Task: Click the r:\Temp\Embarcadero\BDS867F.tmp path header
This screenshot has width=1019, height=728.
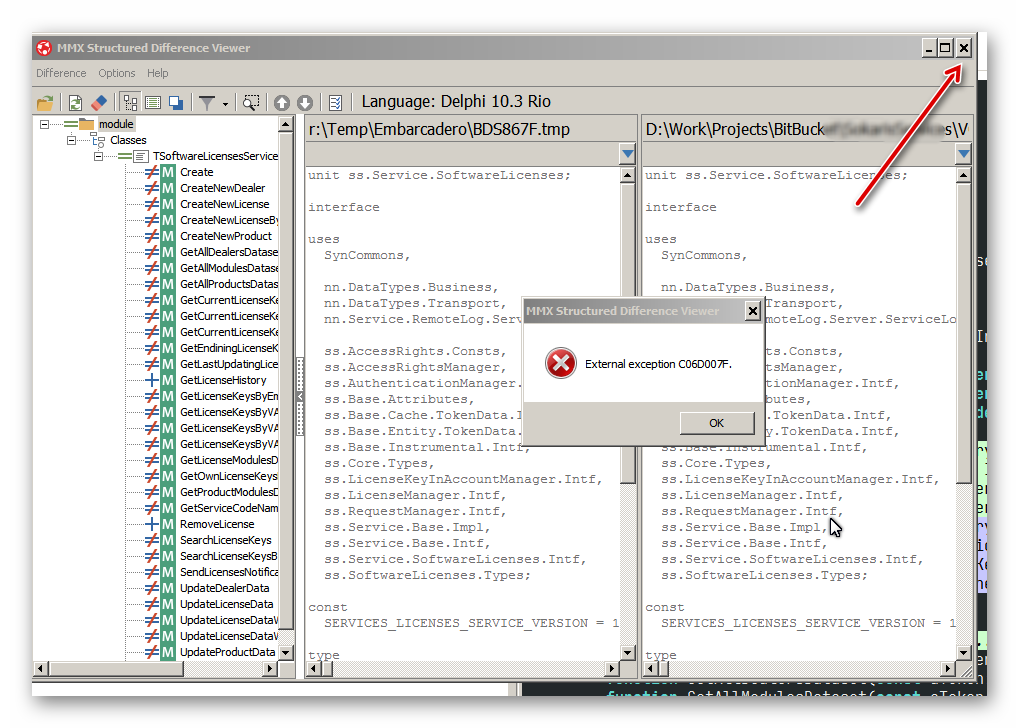Action: (439, 129)
